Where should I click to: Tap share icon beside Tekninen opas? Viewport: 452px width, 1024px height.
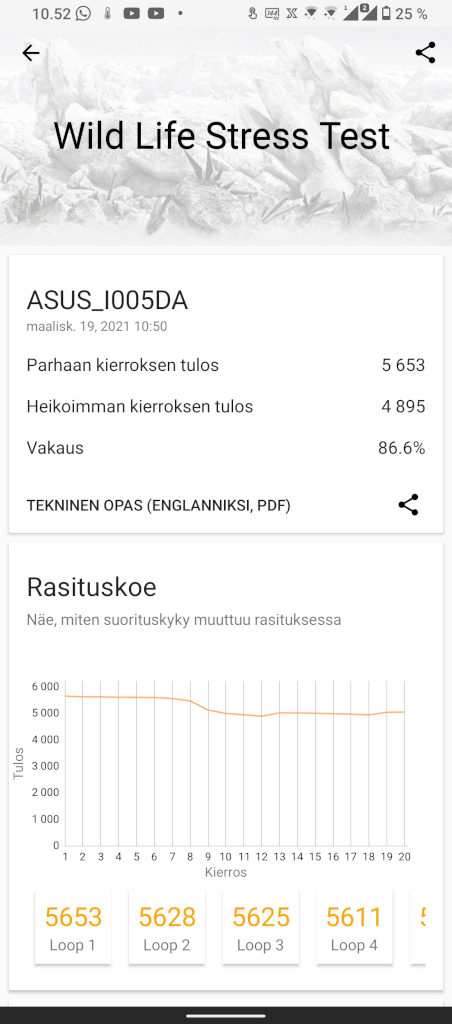[x=408, y=505]
